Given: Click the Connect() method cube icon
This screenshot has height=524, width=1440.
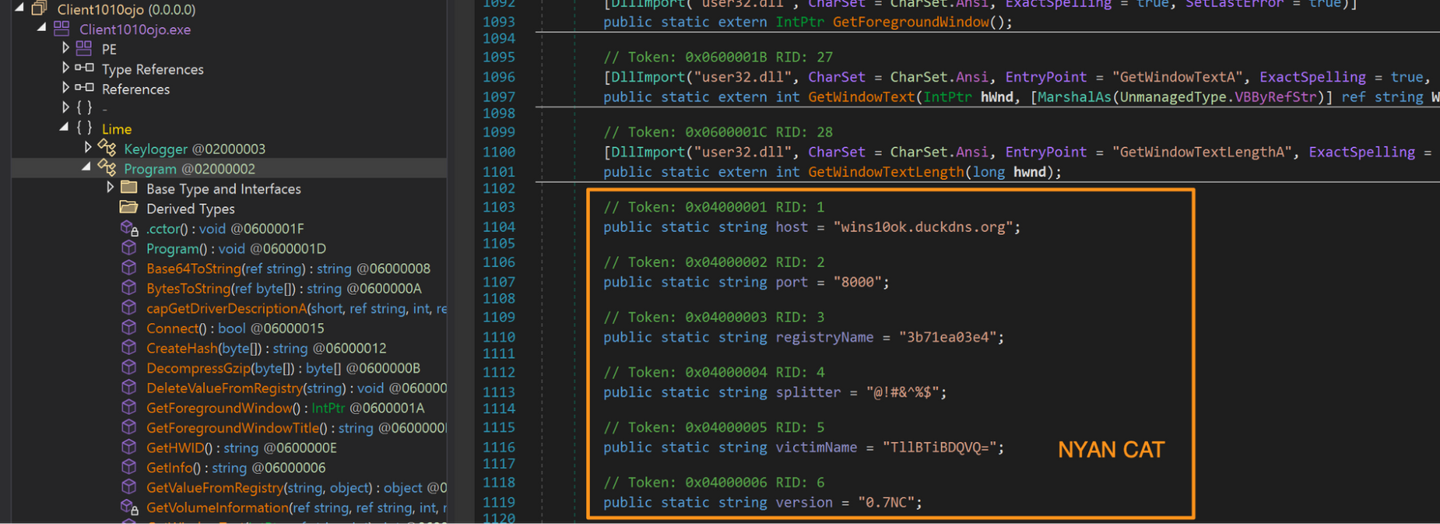Looking at the screenshot, I should click(x=129, y=328).
